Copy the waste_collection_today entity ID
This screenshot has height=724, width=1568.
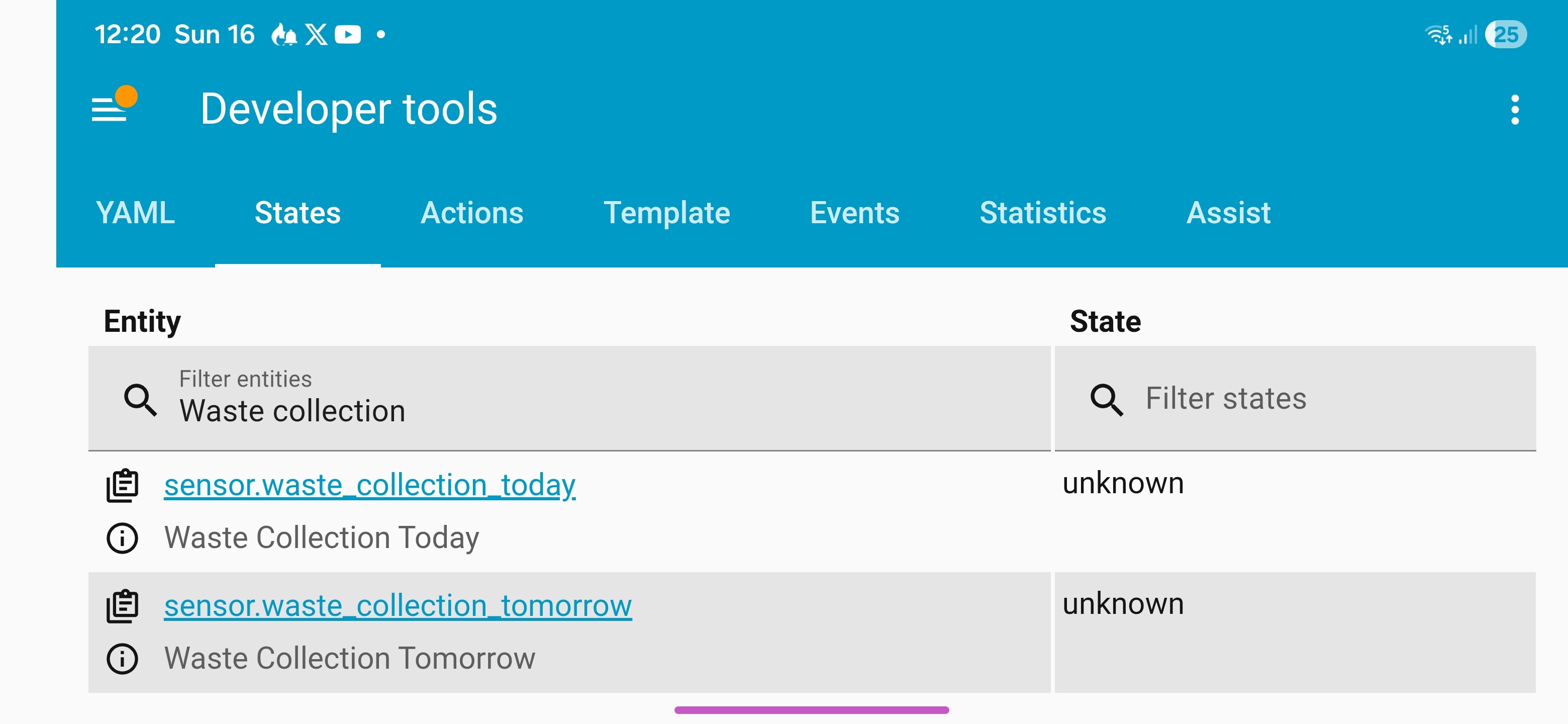pos(122,485)
